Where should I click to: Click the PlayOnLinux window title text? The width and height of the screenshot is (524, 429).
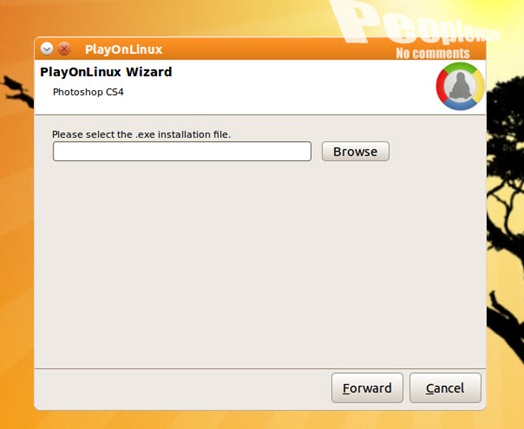point(124,49)
